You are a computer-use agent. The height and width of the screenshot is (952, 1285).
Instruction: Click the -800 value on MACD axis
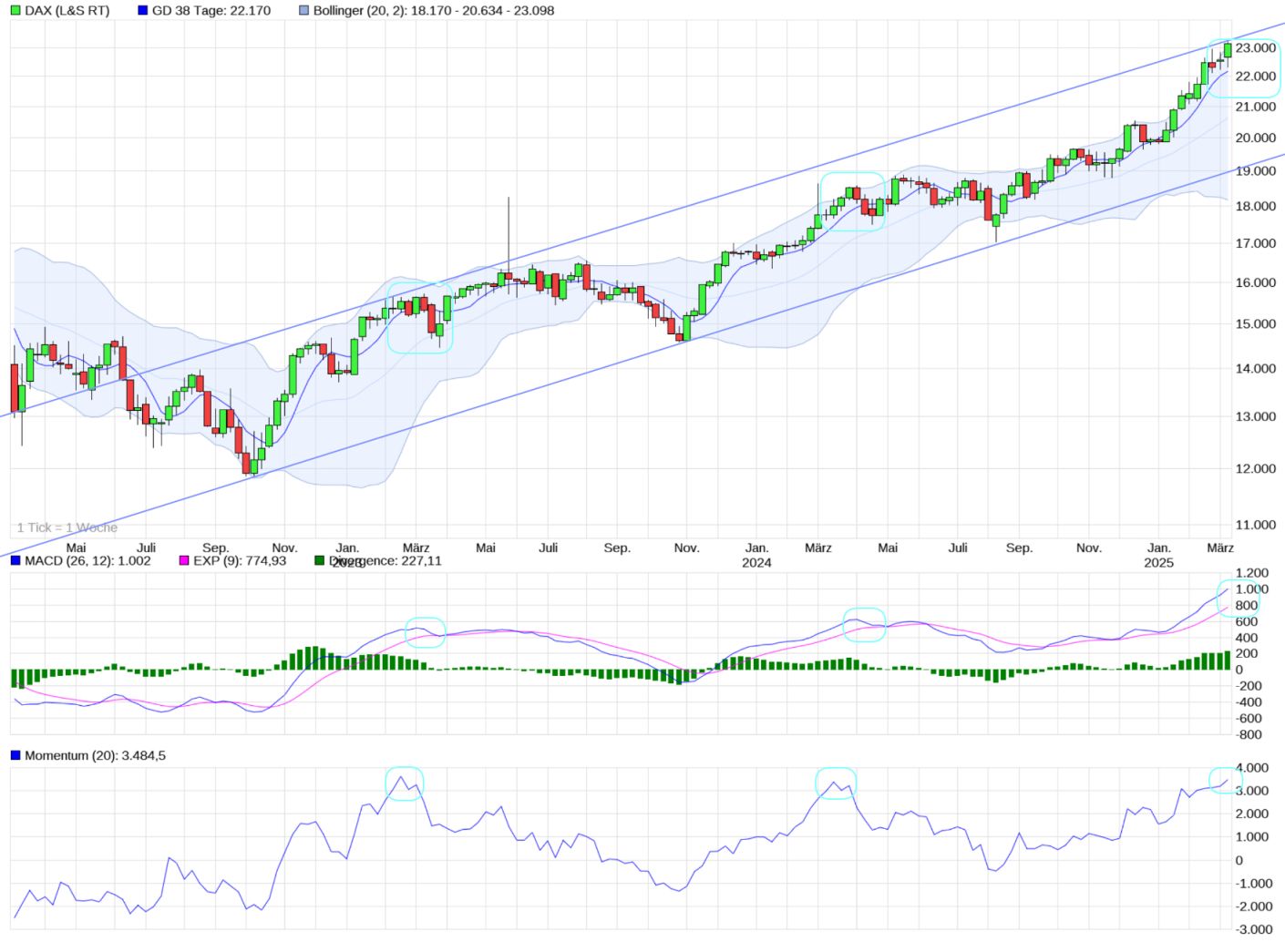[1249, 734]
